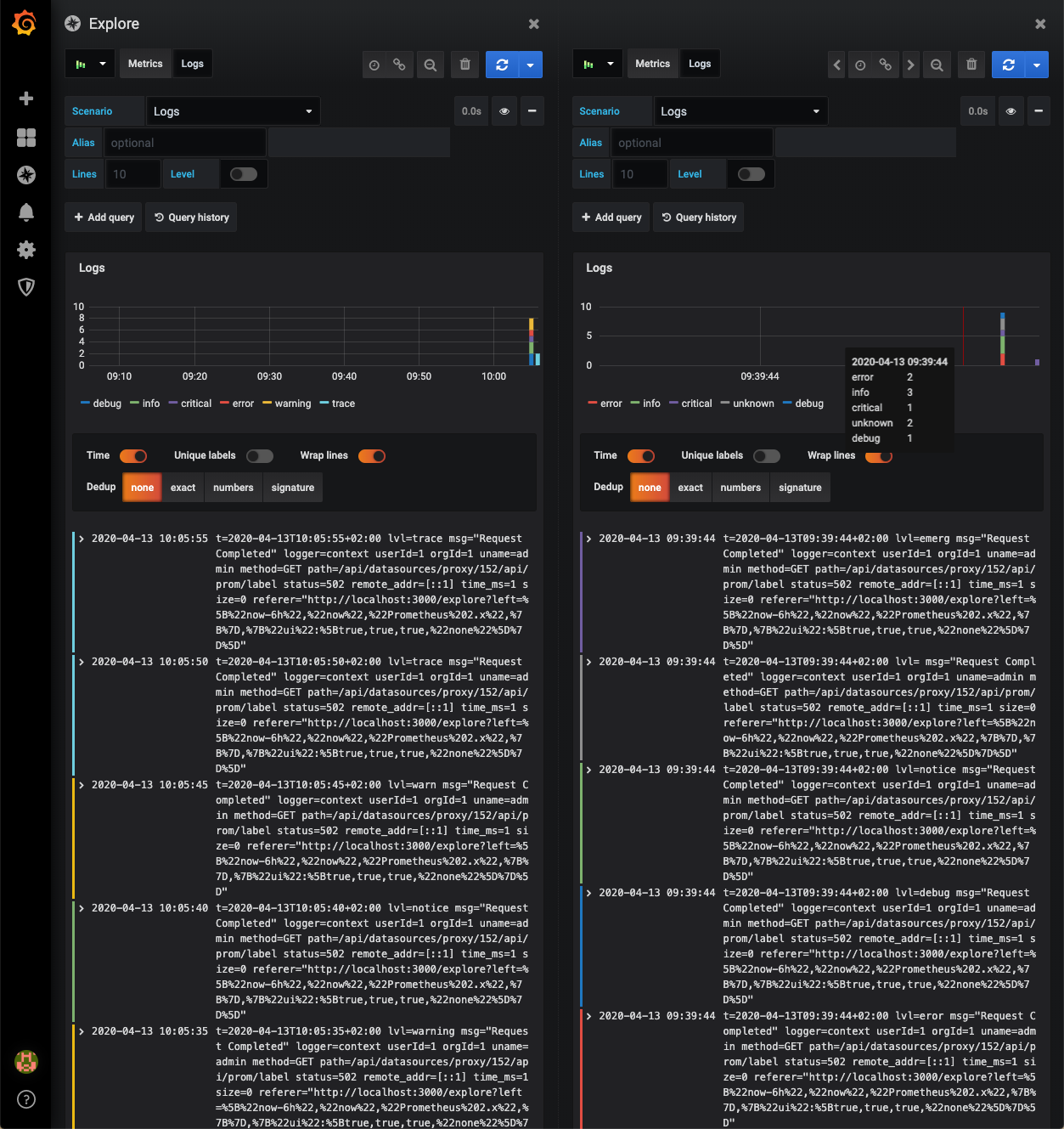Remove query minus button in left pane
This screenshot has height=1129, width=1064.
coord(532,111)
